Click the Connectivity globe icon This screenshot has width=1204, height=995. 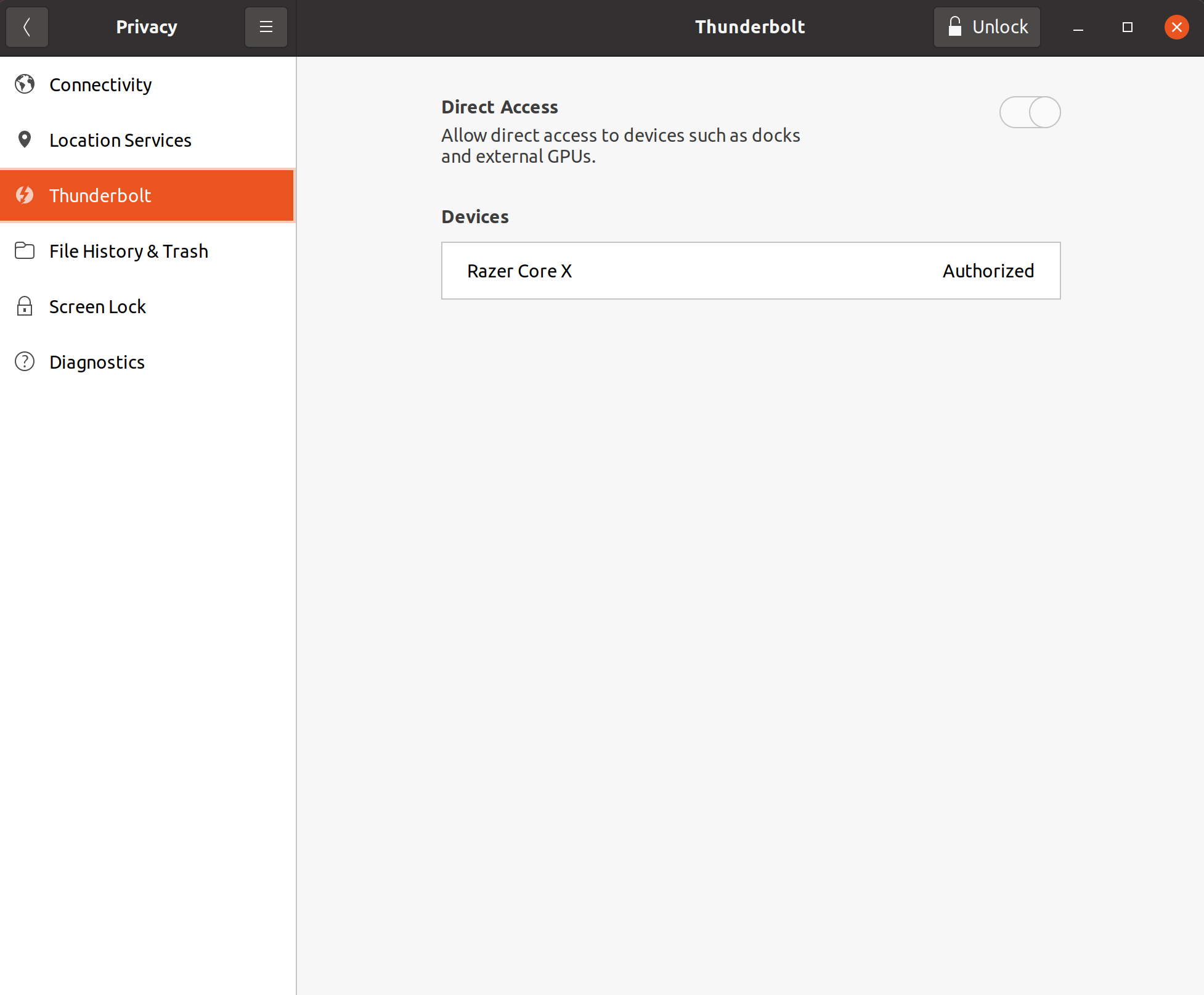coord(25,84)
